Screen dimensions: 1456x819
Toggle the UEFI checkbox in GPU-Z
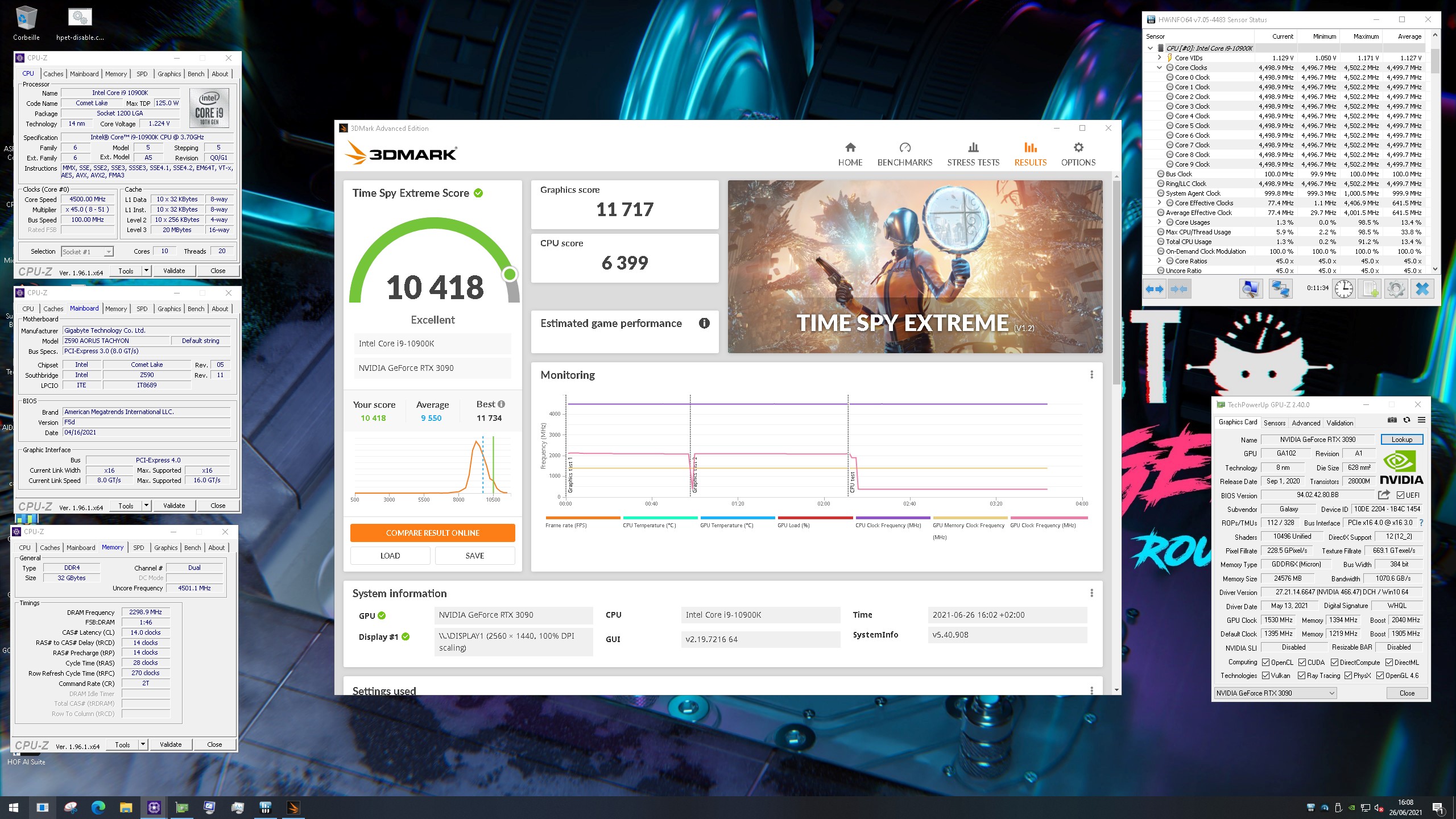point(1400,495)
